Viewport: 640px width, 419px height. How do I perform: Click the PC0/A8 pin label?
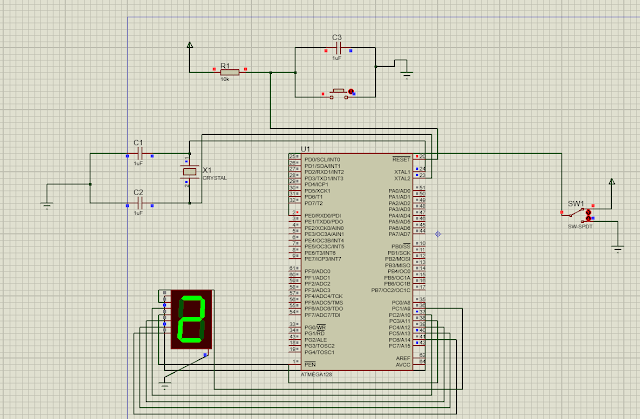point(401,303)
